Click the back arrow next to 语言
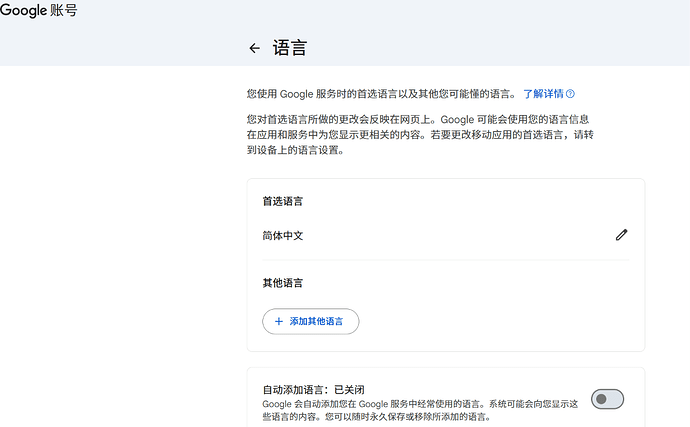690x427 pixels. [x=254, y=48]
